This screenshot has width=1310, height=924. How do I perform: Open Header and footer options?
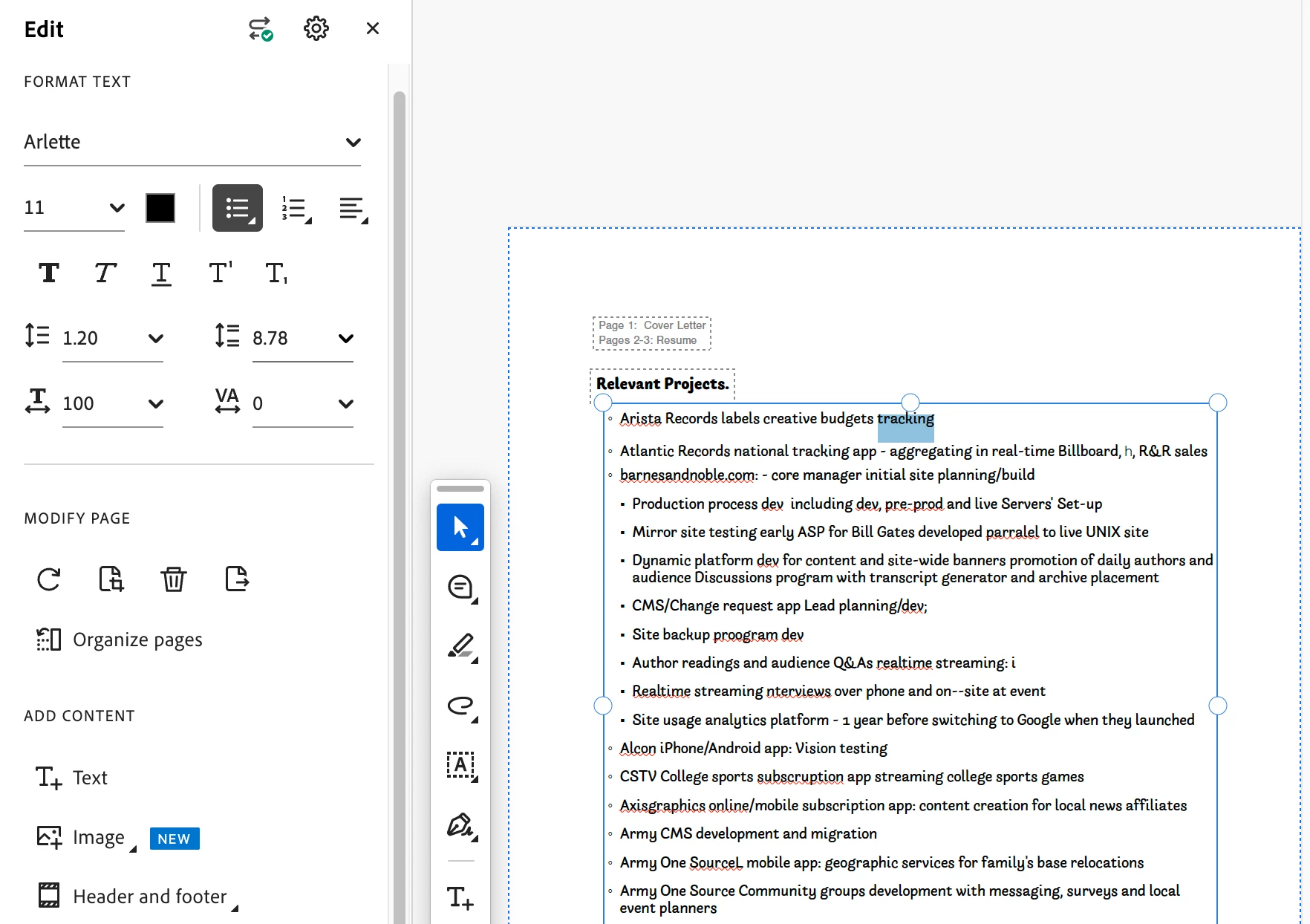point(137,897)
